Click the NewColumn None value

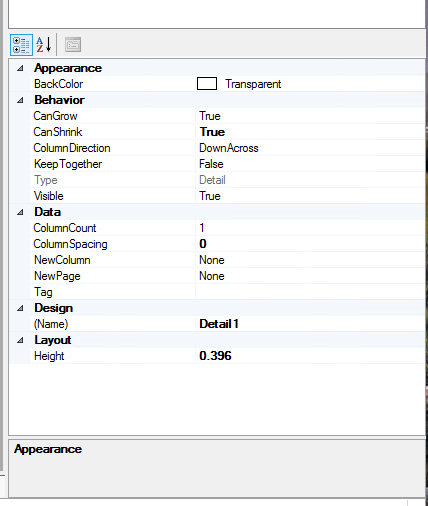point(212,260)
